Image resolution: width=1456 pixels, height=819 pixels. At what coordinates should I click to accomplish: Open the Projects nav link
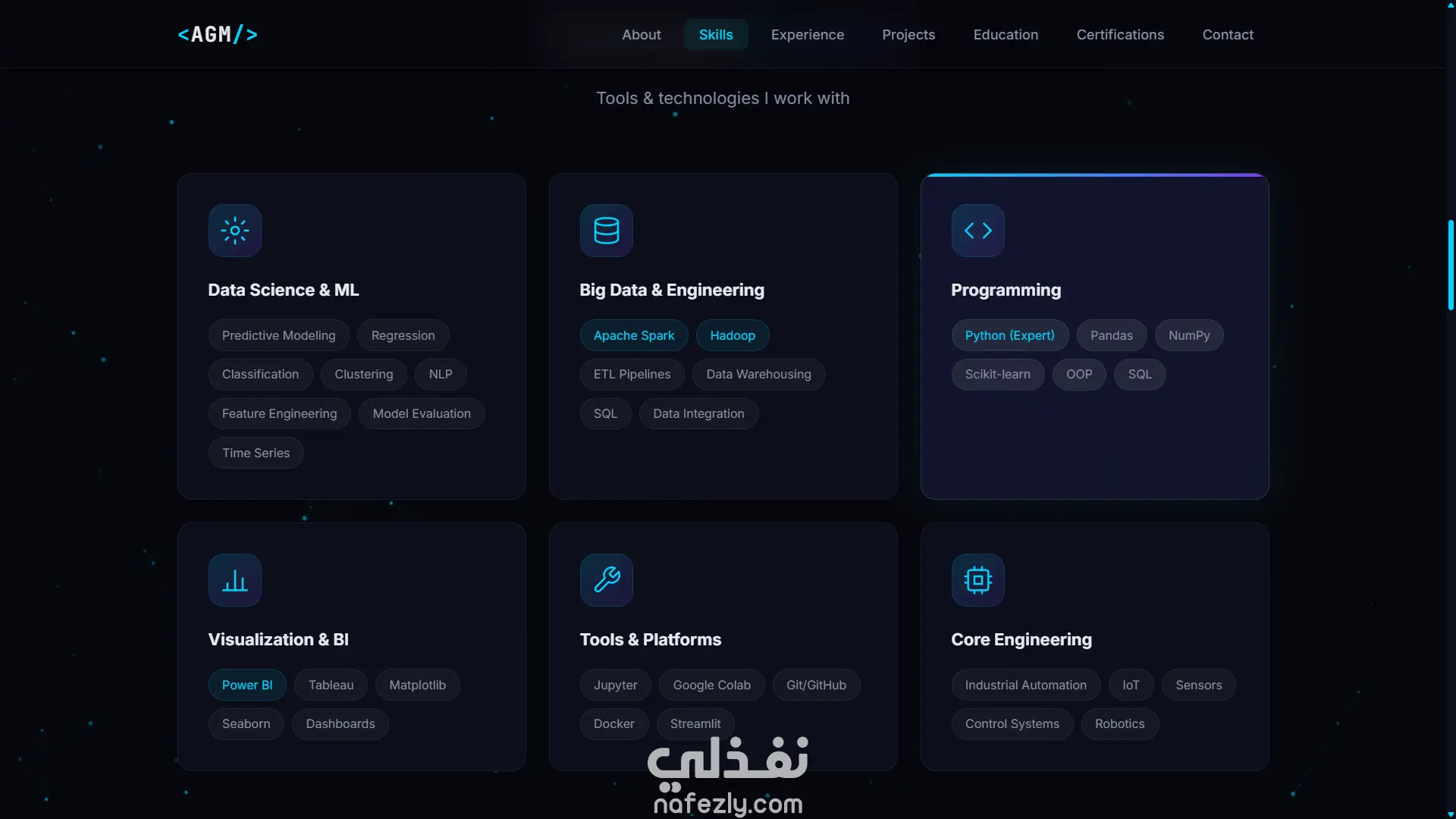908,35
